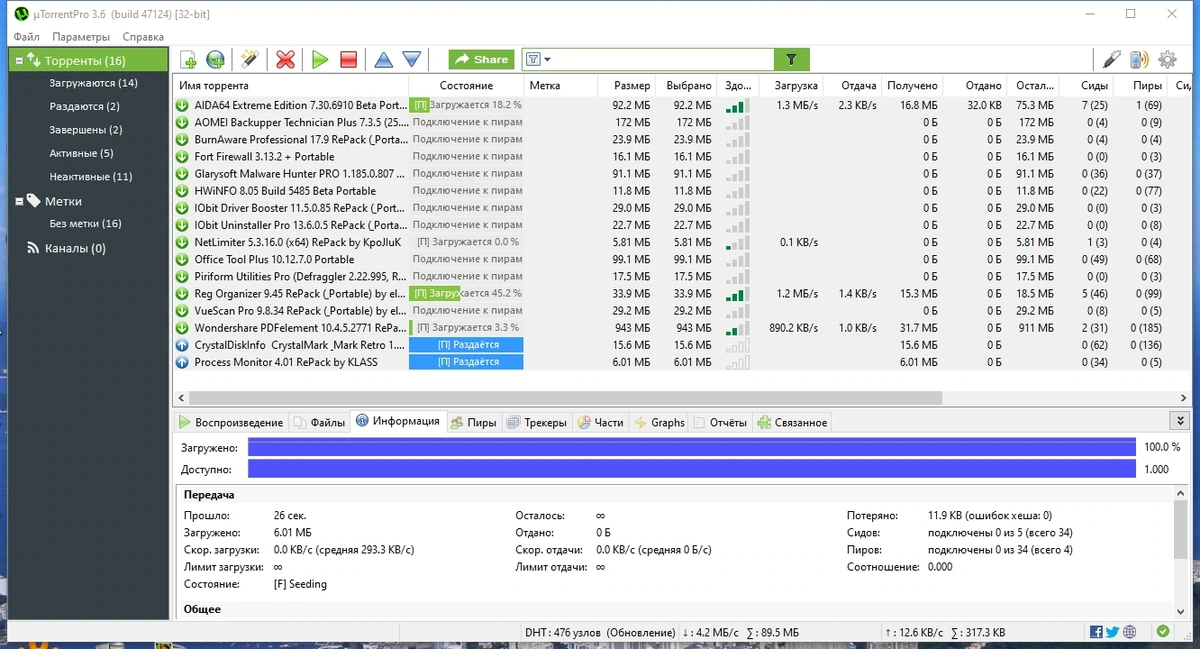
Task: Switch to the Отчёты tab
Action: [x=720, y=422]
